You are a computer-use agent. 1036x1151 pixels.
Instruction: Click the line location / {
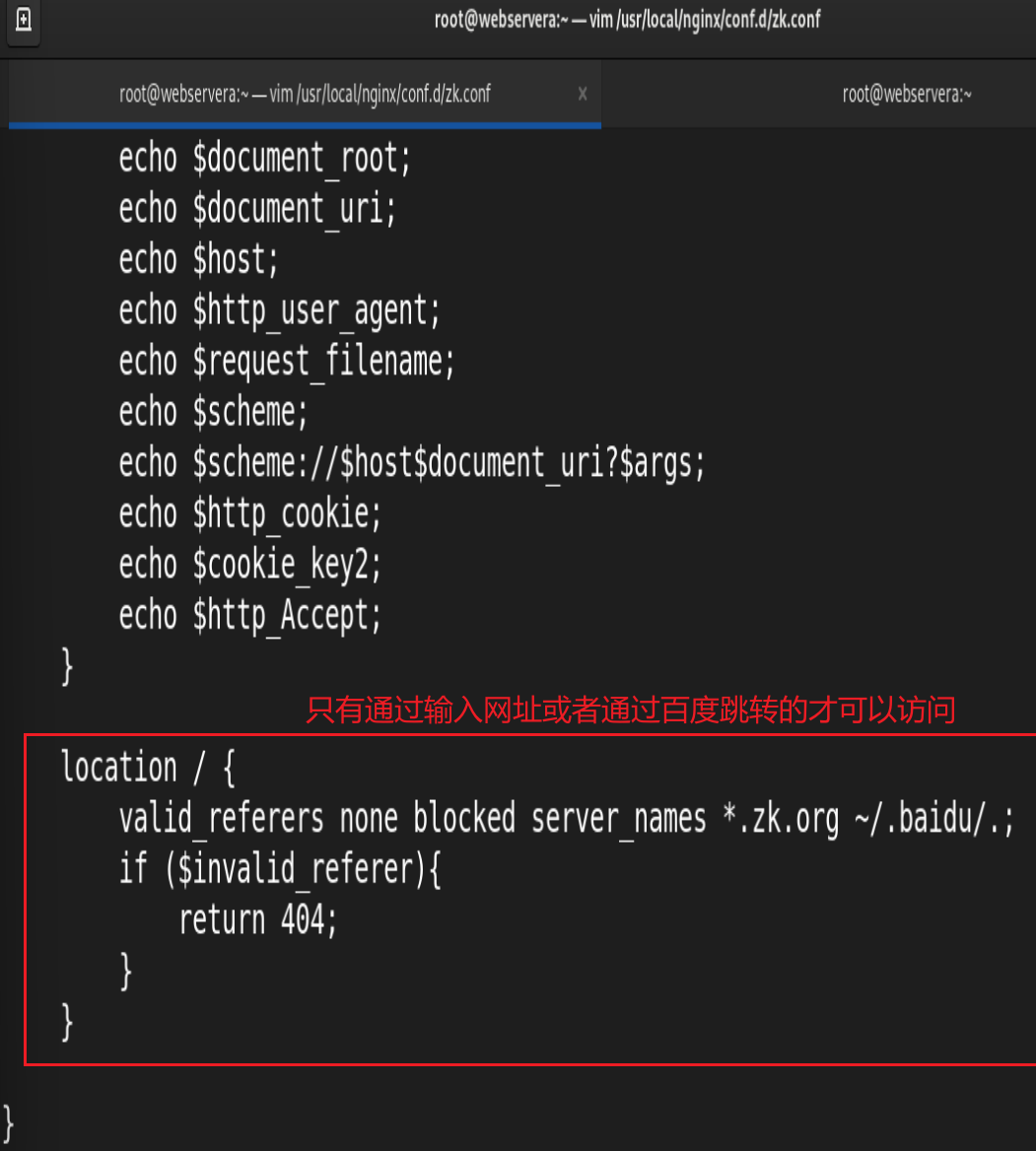[148, 769]
